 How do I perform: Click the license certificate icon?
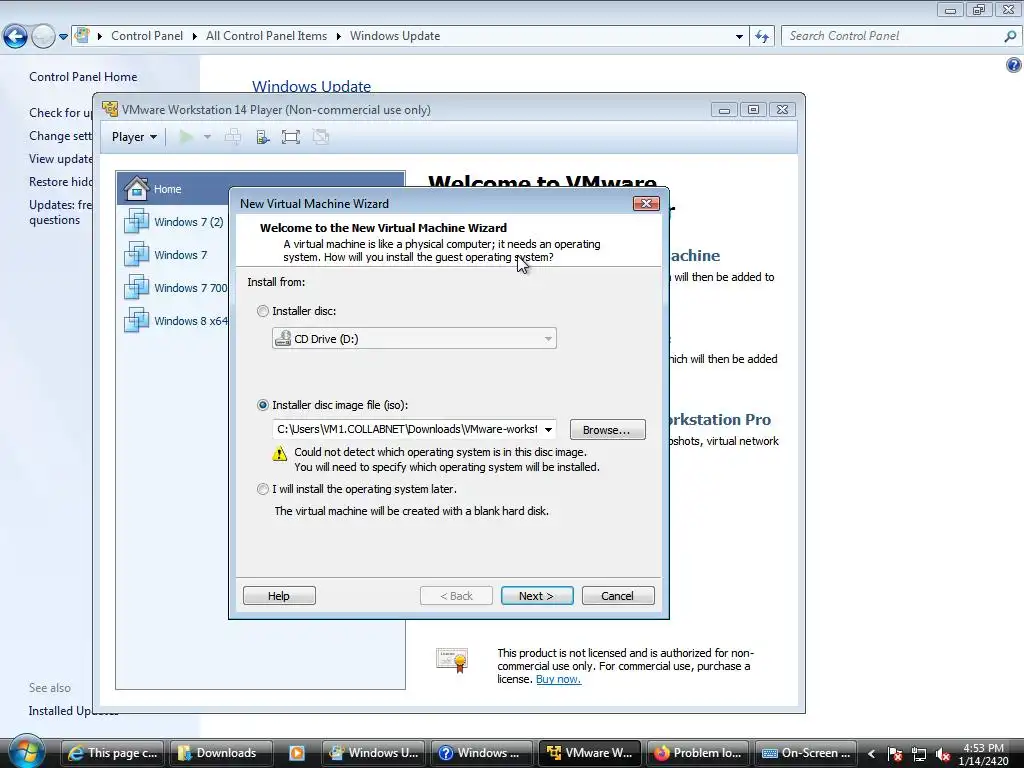tap(452, 660)
